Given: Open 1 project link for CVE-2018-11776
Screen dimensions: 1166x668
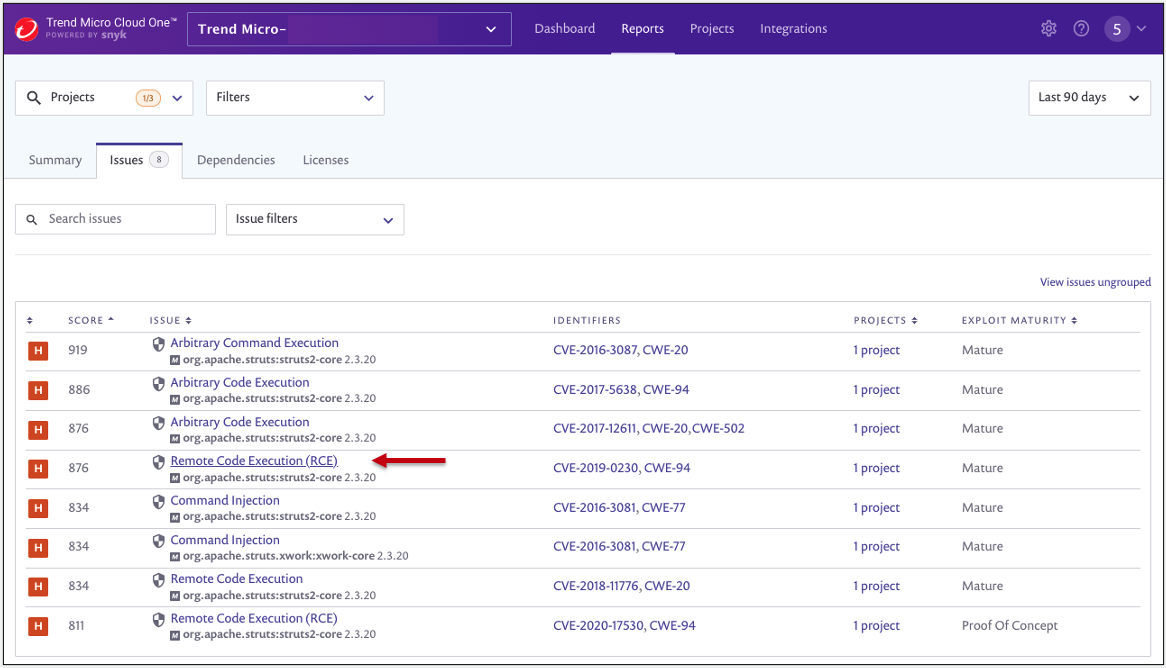Looking at the screenshot, I should [876, 587].
